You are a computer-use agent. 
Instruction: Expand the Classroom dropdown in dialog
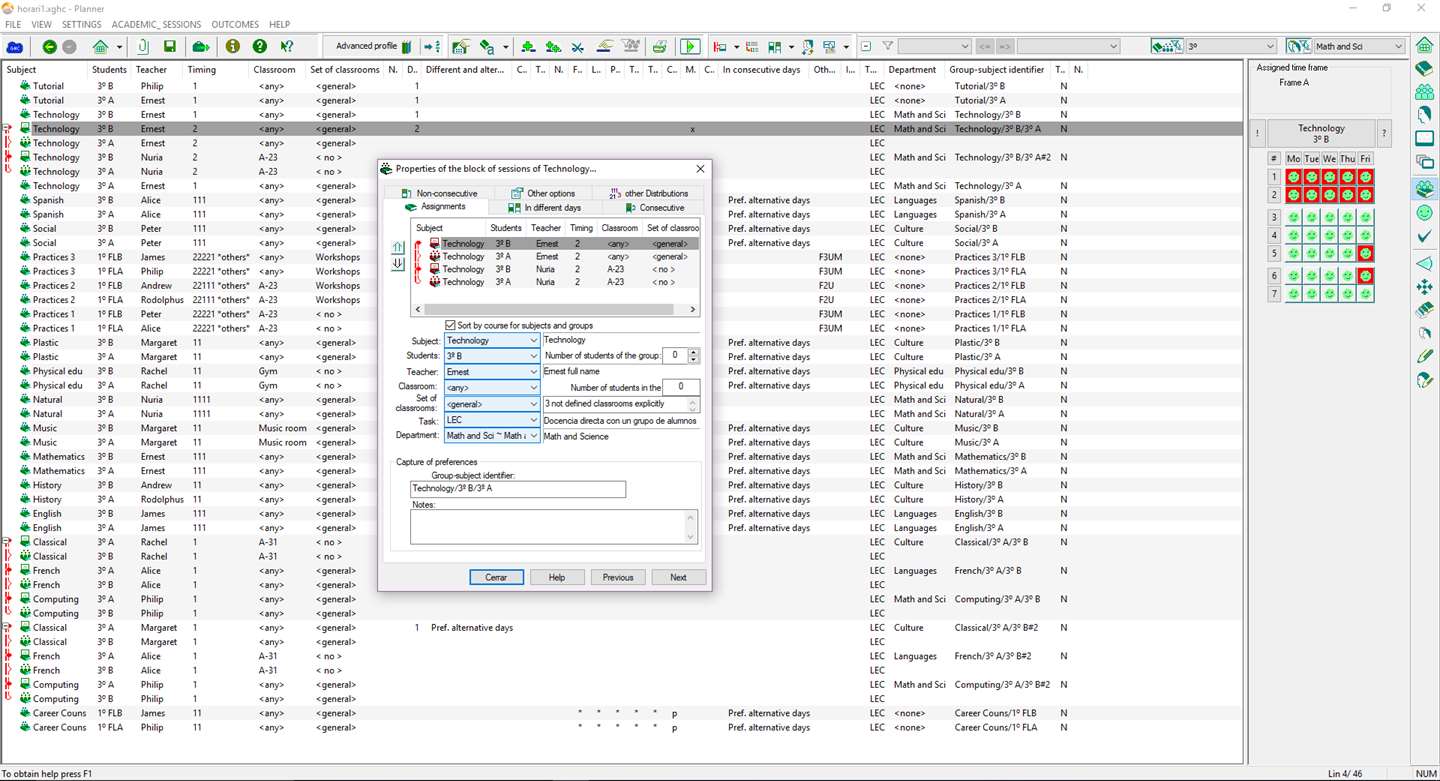533,388
